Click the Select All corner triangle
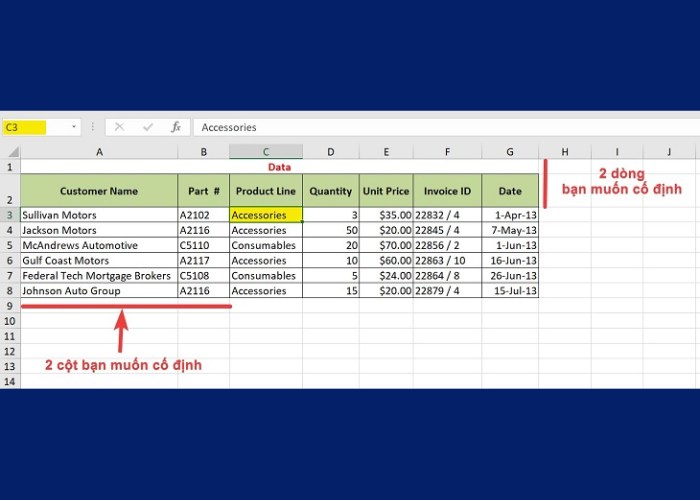The width and height of the screenshot is (700, 500). [9, 151]
